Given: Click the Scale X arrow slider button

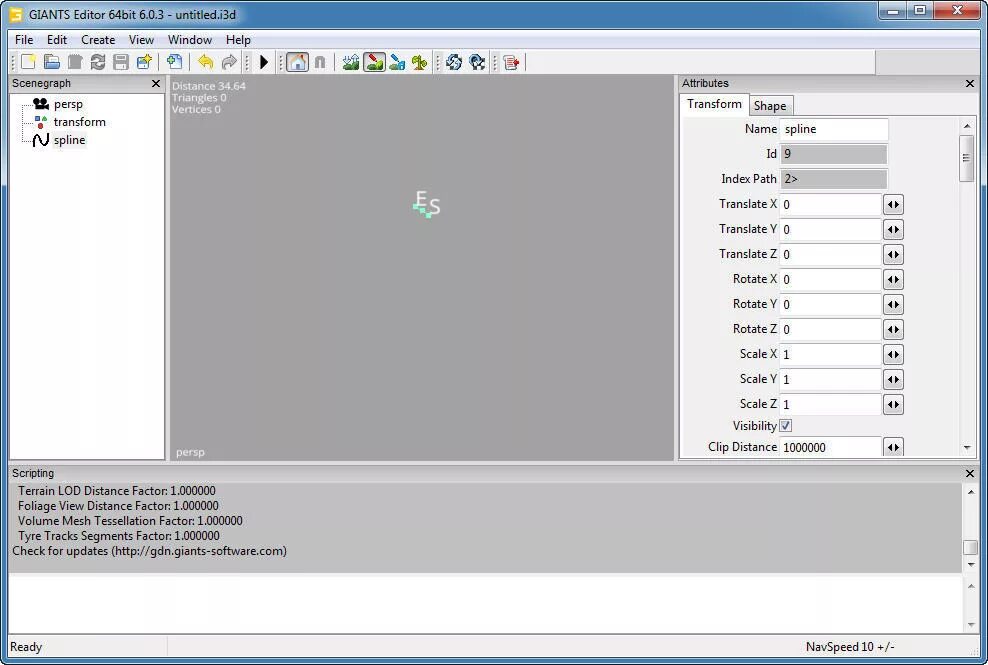Looking at the screenshot, I should click(893, 354).
